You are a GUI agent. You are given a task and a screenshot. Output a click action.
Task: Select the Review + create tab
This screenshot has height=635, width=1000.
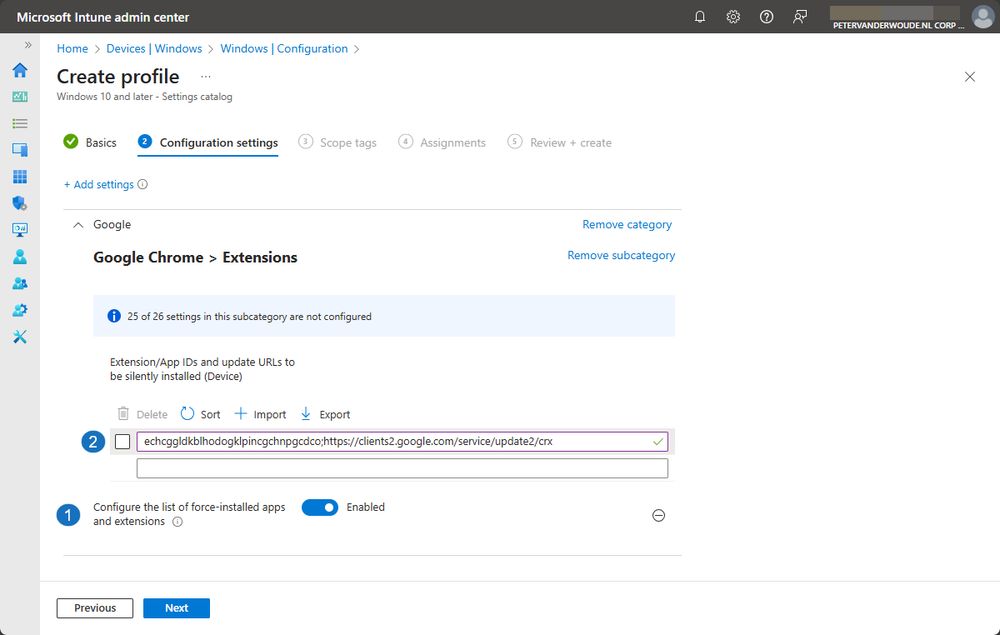559,142
